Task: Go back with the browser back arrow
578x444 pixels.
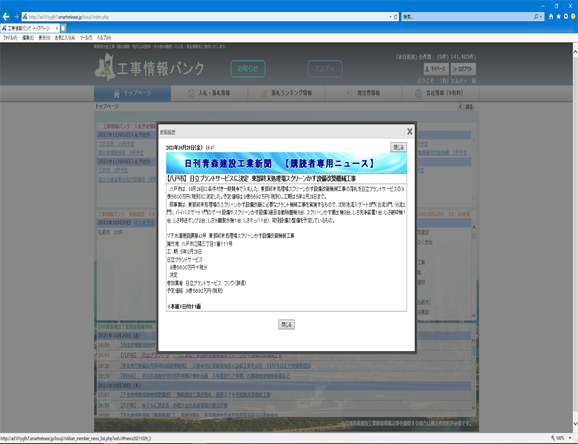Action: pos(6,17)
